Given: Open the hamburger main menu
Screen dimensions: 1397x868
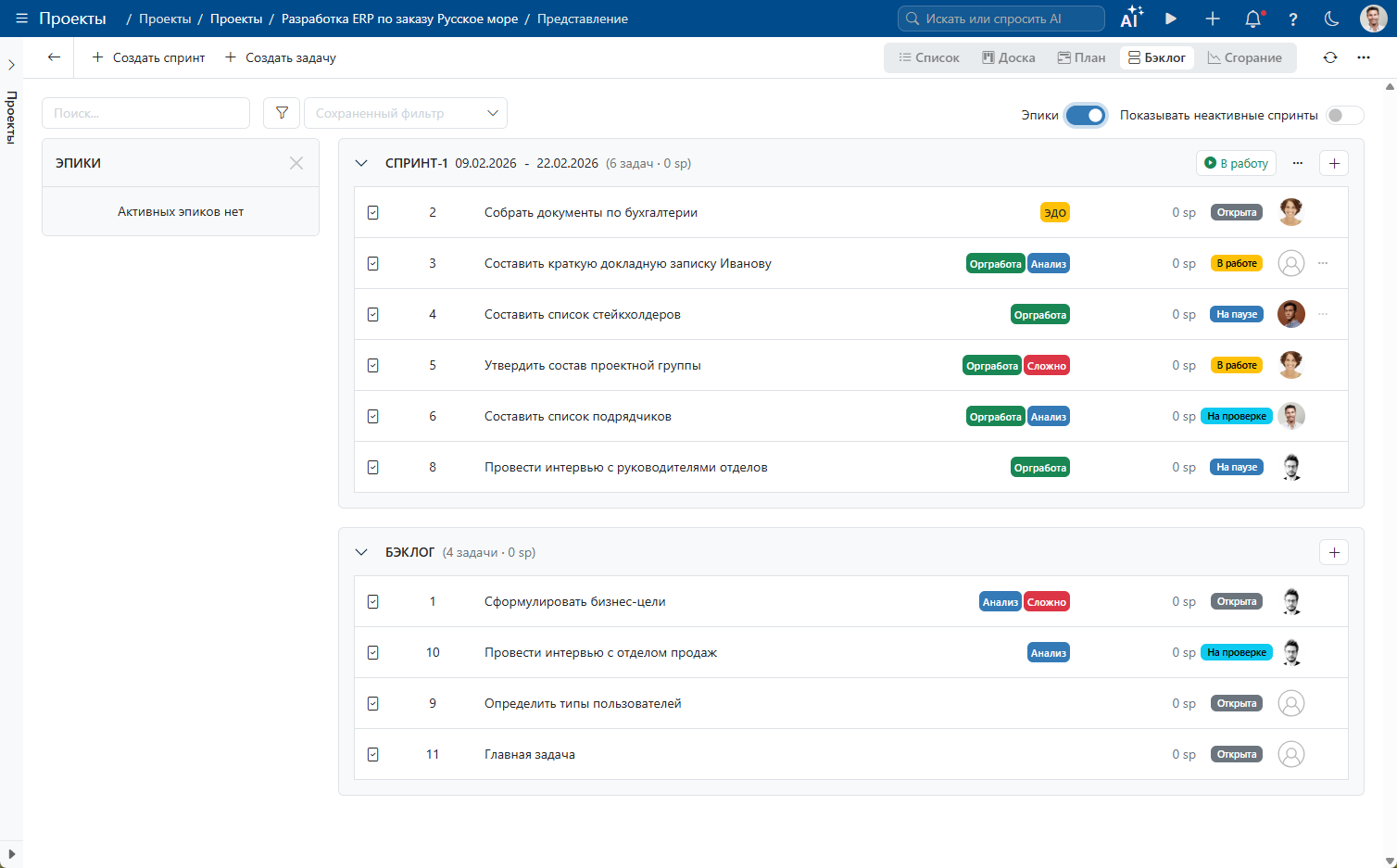Looking at the screenshot, I should (21, 19).
